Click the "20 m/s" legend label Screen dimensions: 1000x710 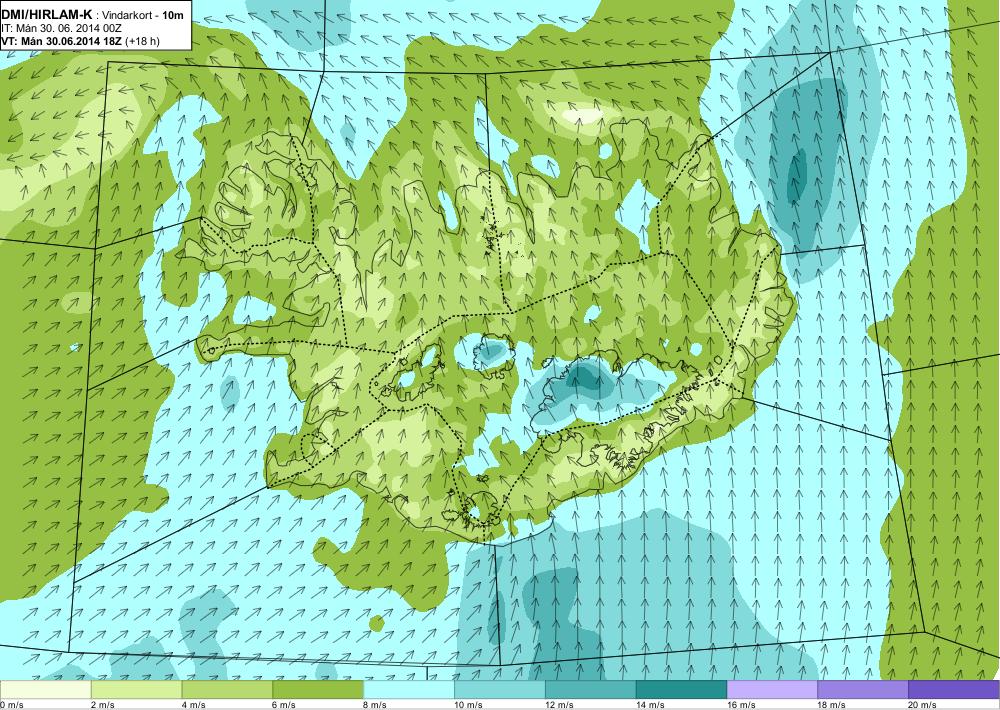(x=922, y=705)
